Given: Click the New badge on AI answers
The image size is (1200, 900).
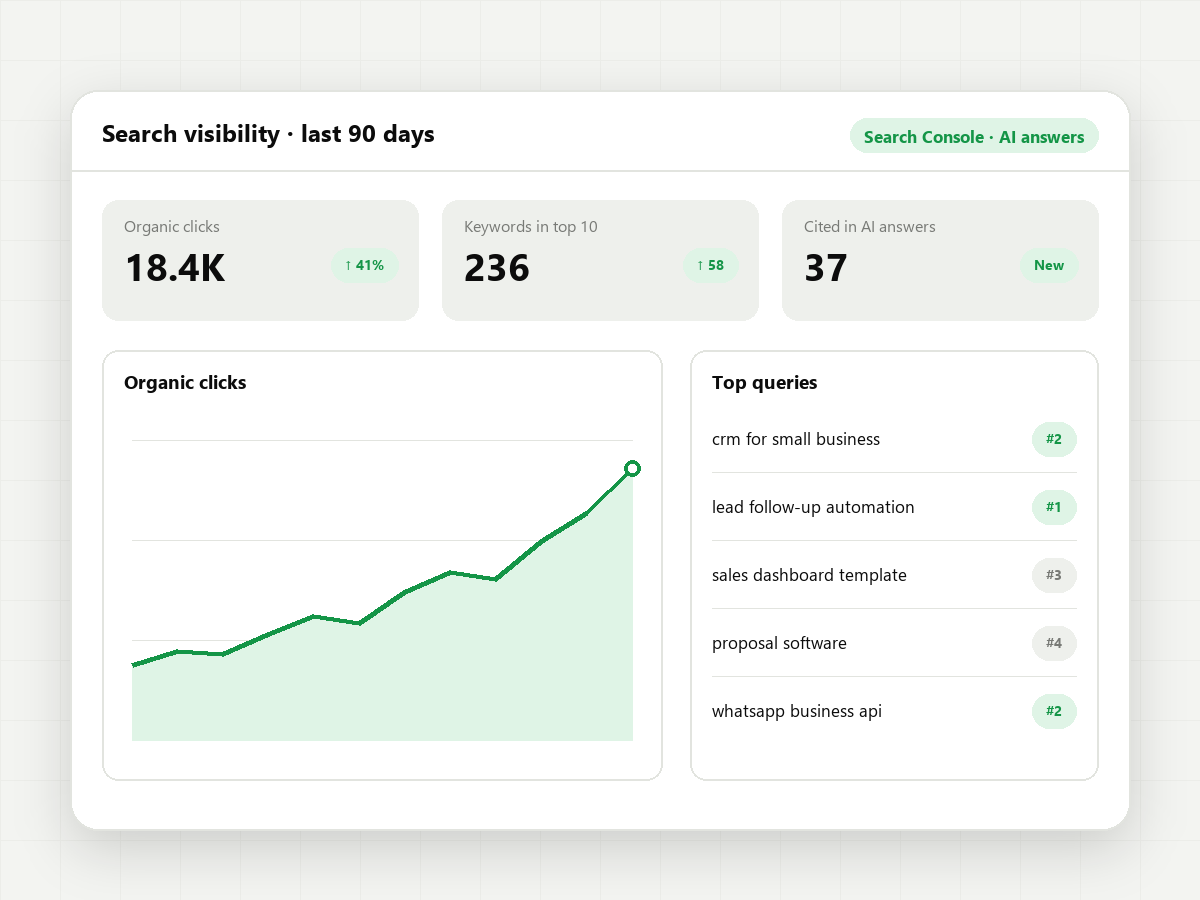Looking at the screenshot, I should pos(1049,265).
